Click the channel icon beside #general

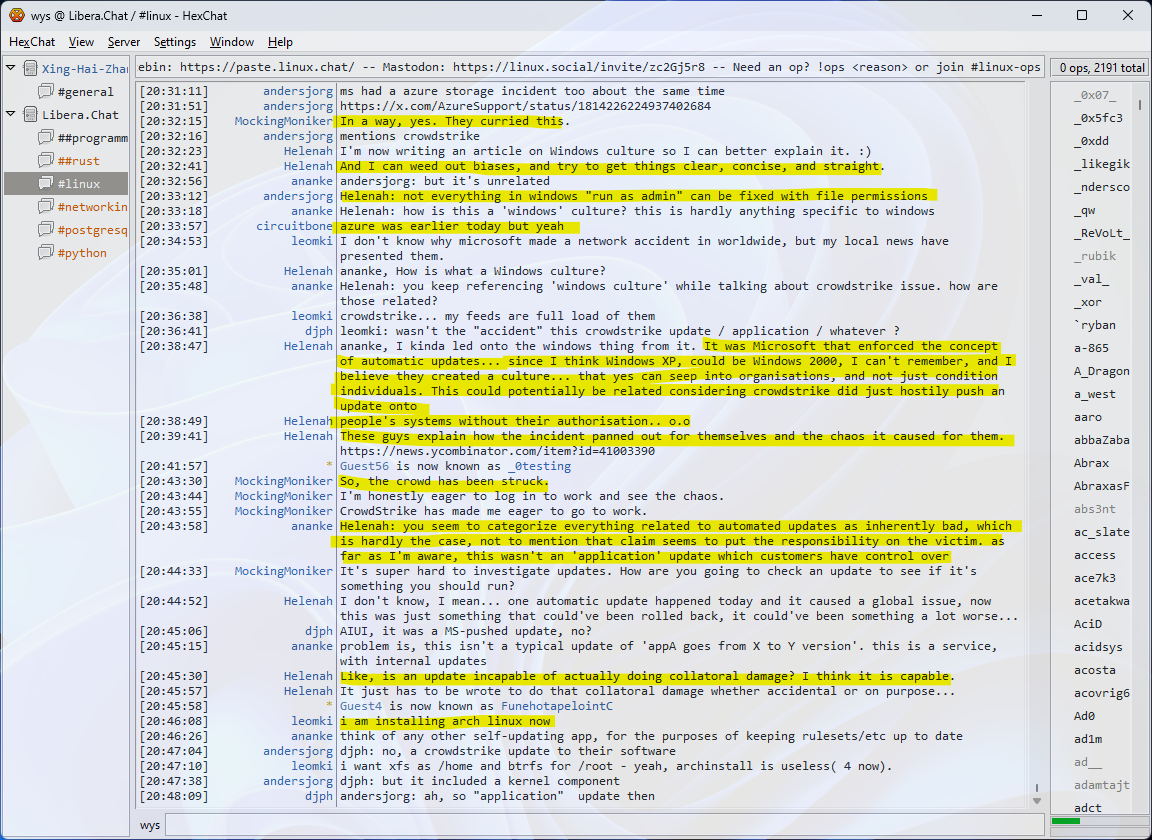[x=46, y=92]
